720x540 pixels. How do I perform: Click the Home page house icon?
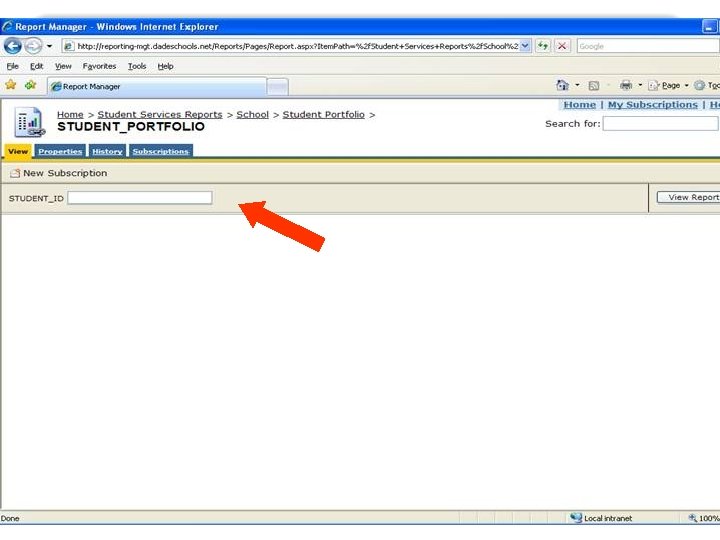tap(562, 85)
